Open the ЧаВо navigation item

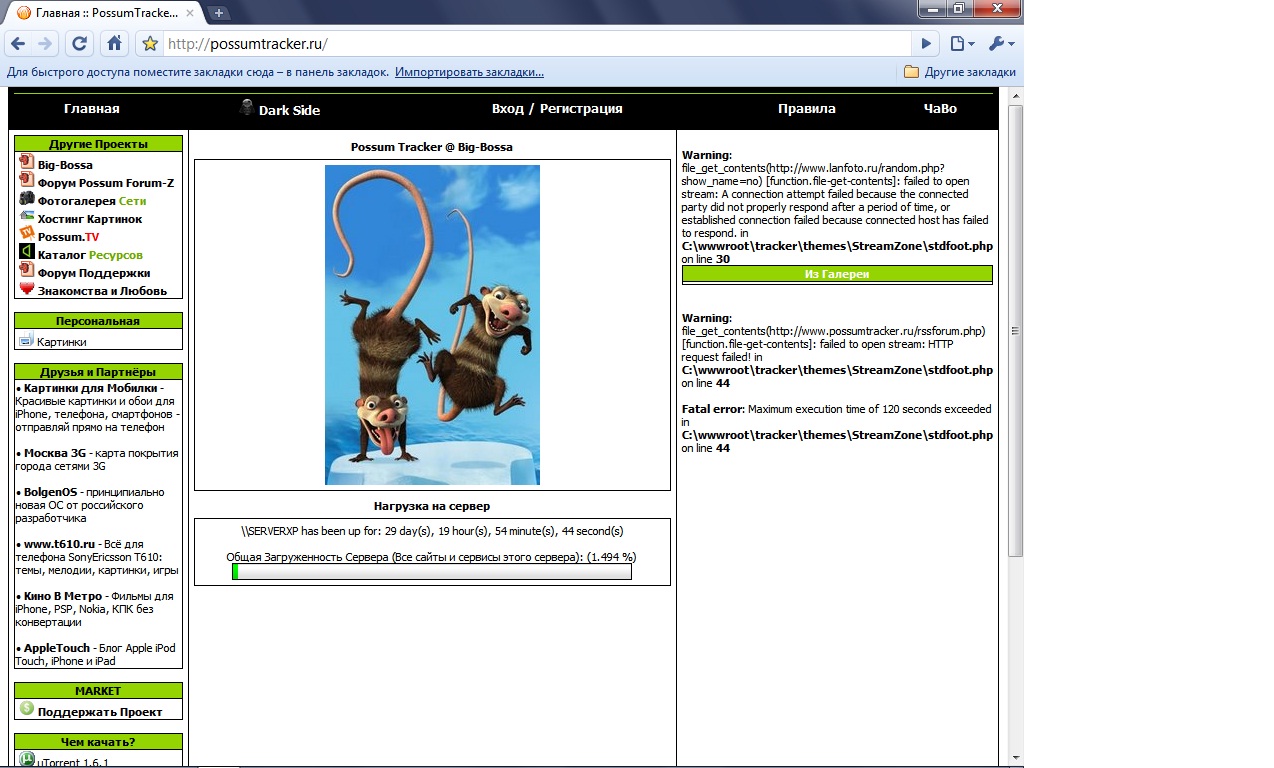940,109
